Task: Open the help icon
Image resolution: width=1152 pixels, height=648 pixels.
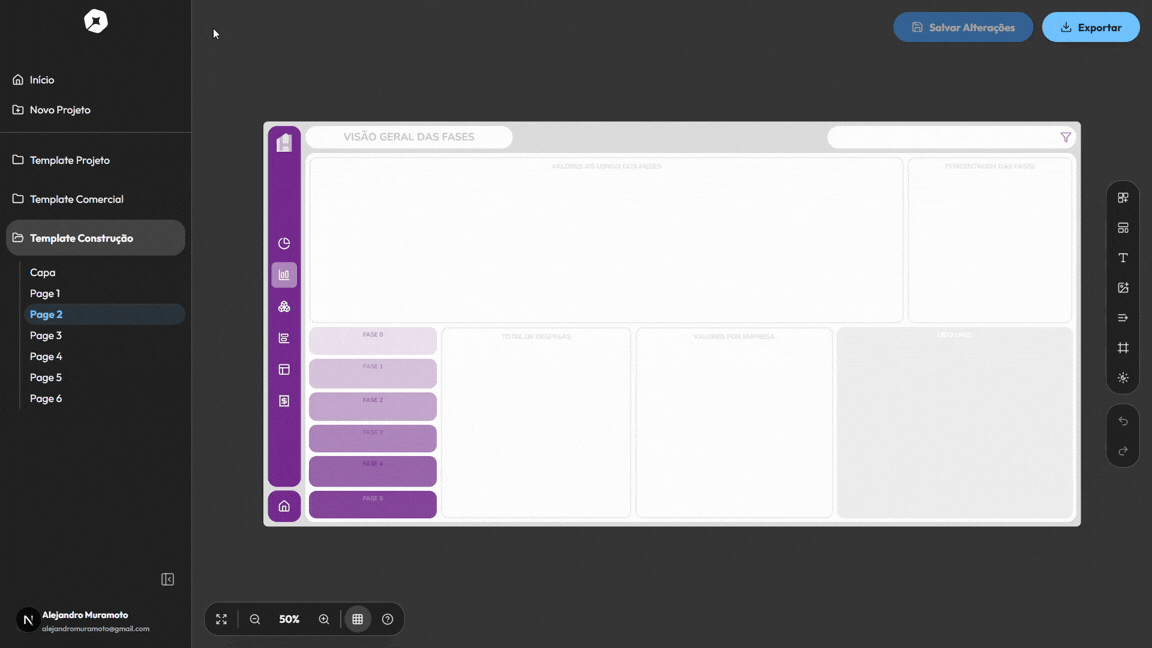Action: click(388, 619)
